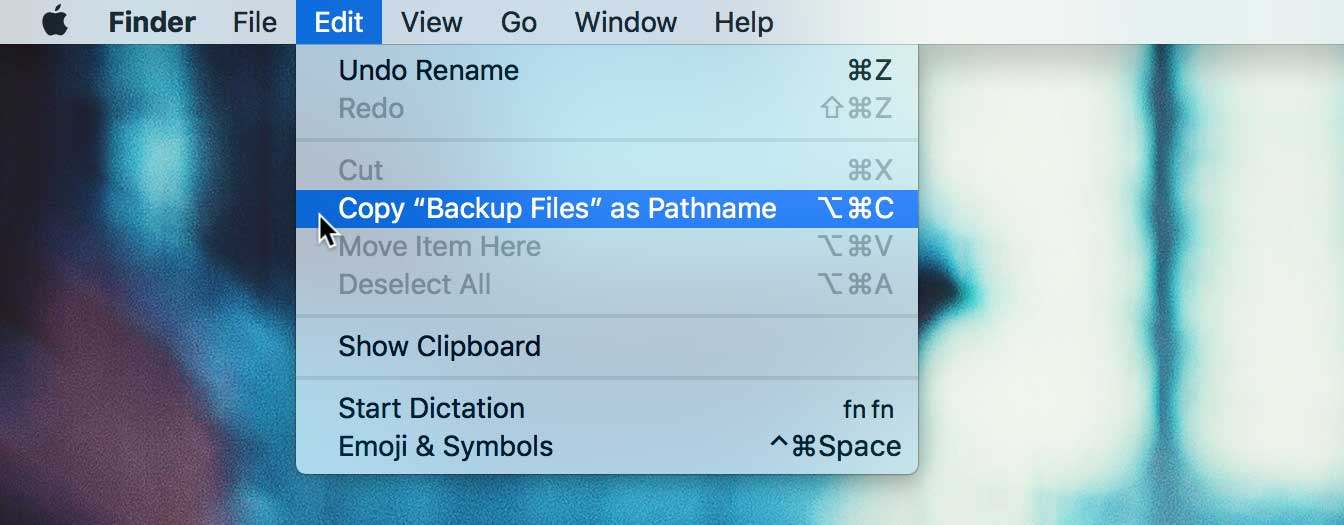This screenshot has width=1344, height=525.
Task: Click the dimmed Move Item Here entry
Action: pos(439,246)
